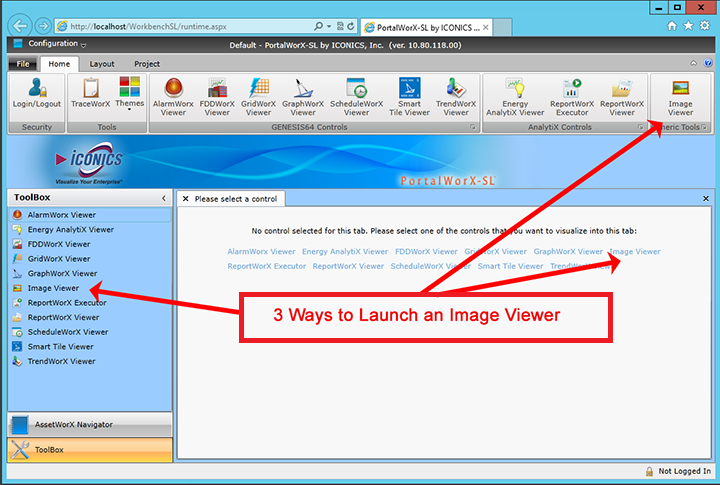Click the Energy AnalytiX Viewer link in tab
The width and height of the screenshot is (720, 485).
345,252
